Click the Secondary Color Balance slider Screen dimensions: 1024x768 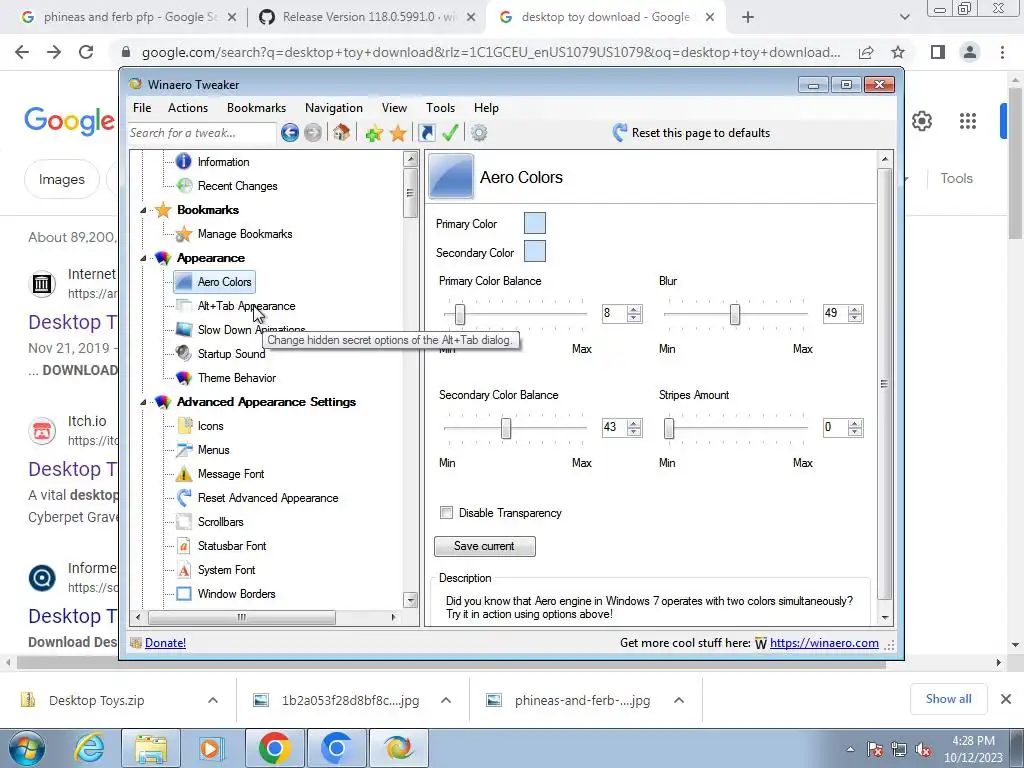505,428
